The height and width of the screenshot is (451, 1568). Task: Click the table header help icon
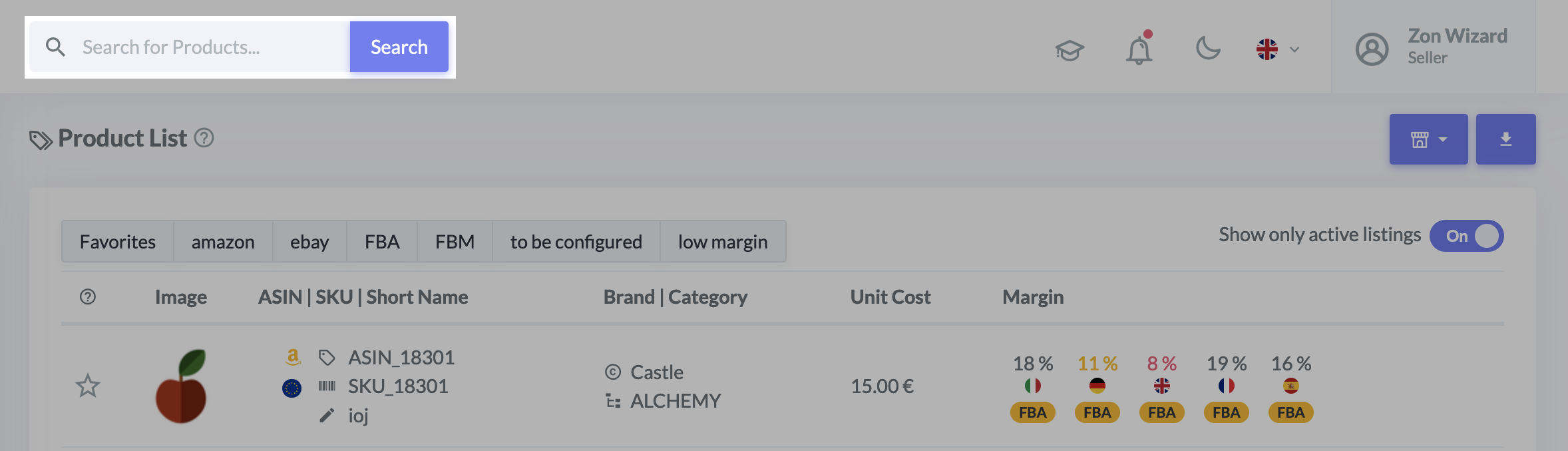tap(88, 297)
